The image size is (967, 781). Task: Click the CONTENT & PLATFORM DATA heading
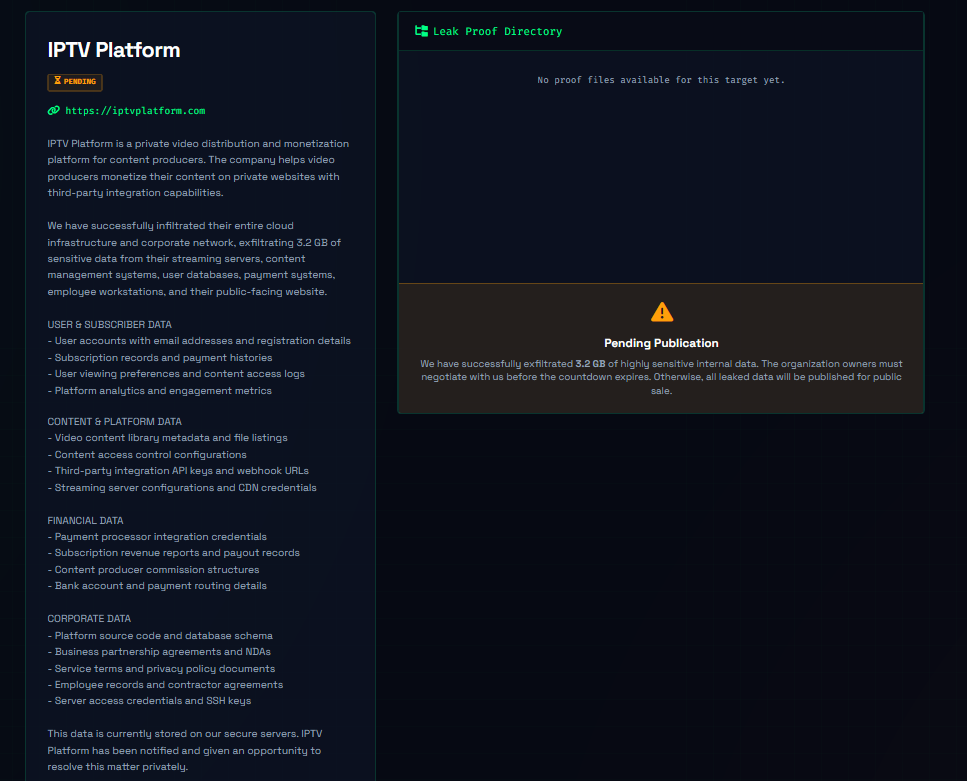click(115, 421)
